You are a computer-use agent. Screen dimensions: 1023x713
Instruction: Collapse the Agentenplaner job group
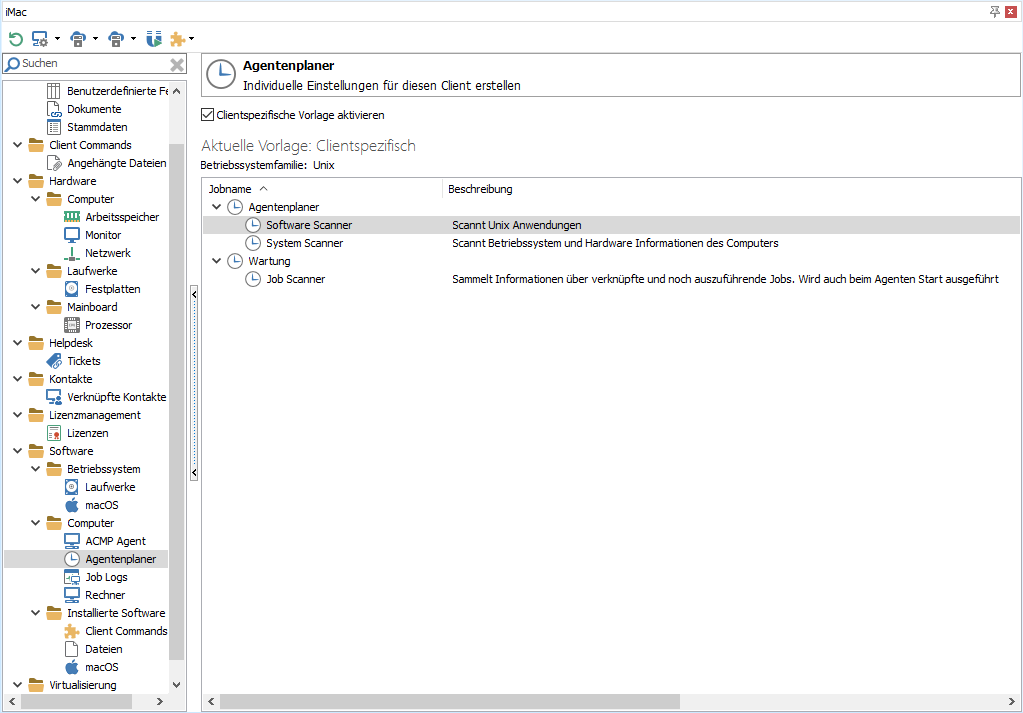pyautogui.click(x=217, y=207)
